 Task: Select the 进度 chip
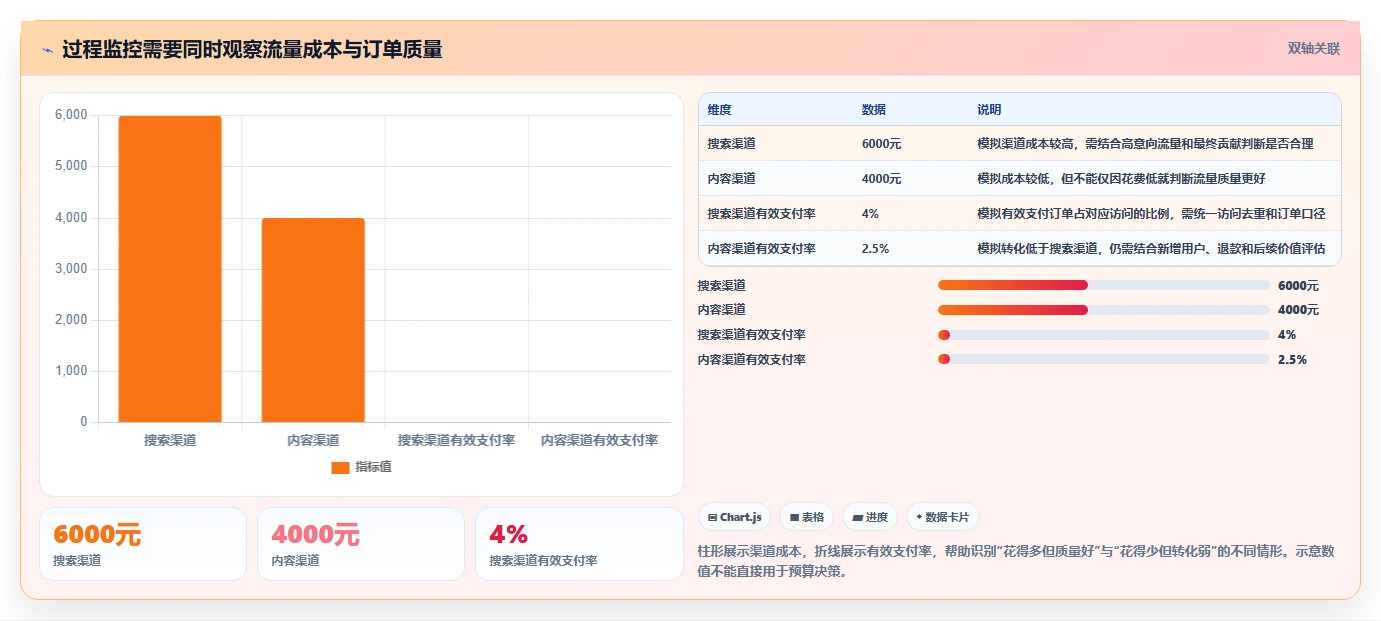coord(870,517)
